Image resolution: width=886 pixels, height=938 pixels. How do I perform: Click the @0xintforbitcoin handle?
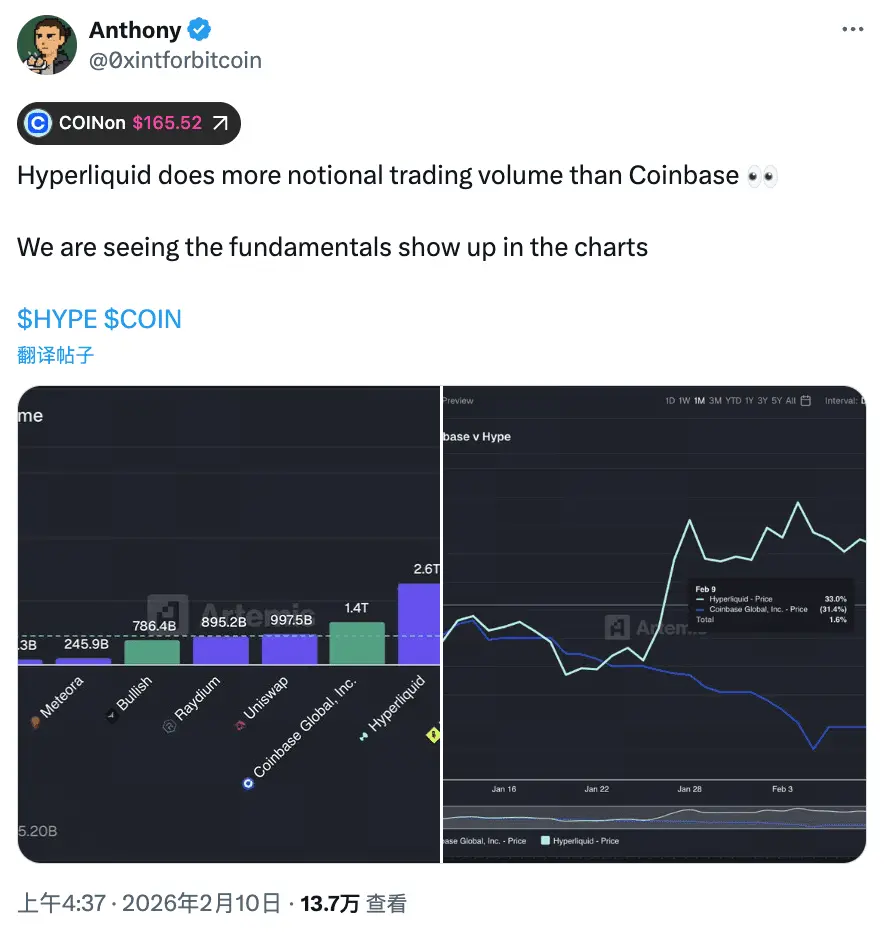(x=175, y=60)
